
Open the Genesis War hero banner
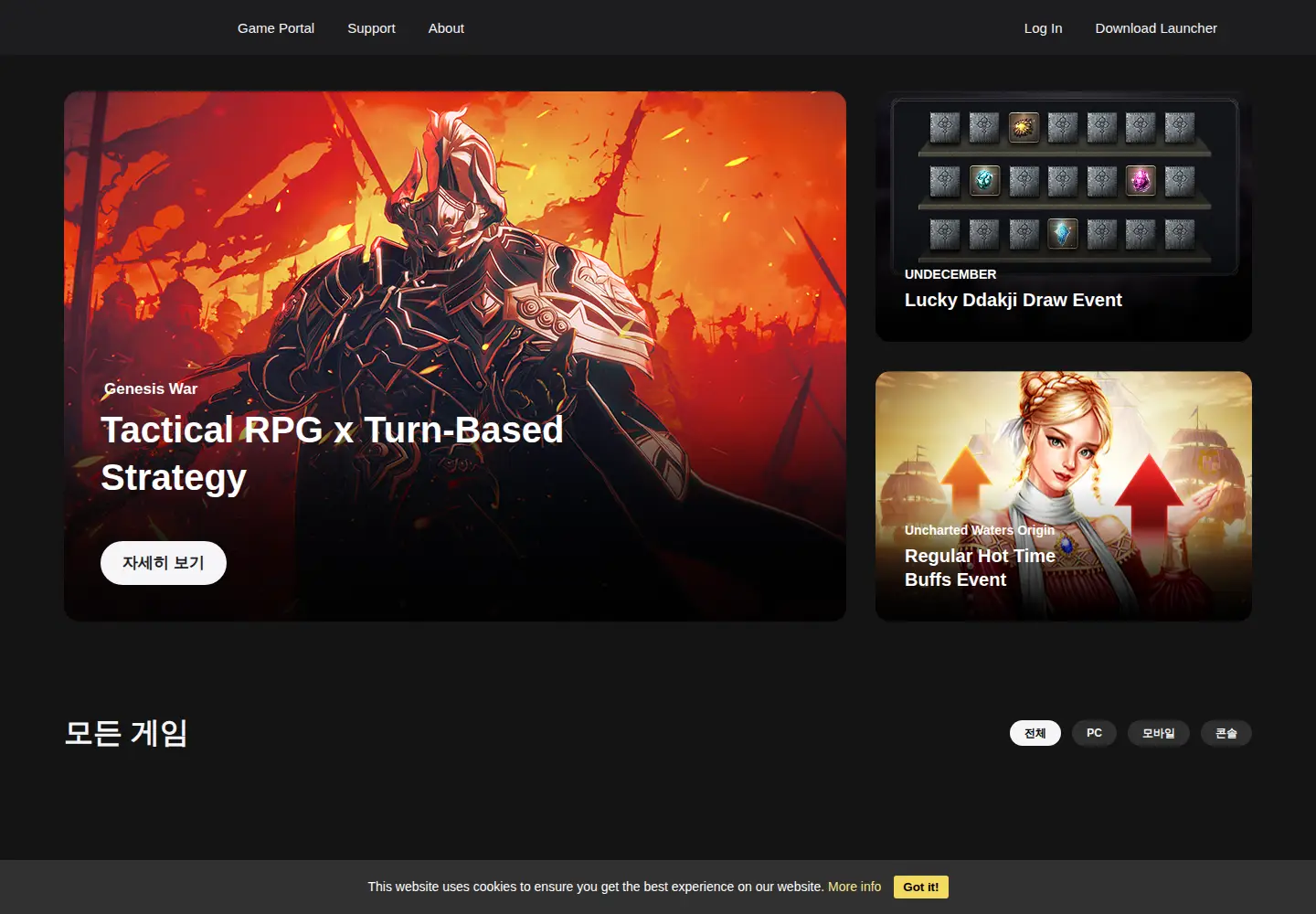pos(455,356)
